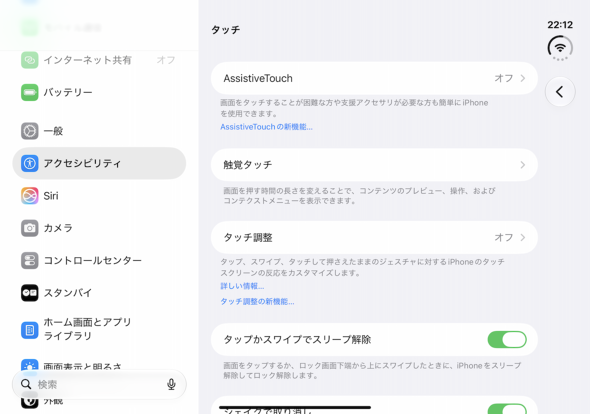Tap the Battery icon in sidebar
This screenshot has height=414, width=590.
29,93
